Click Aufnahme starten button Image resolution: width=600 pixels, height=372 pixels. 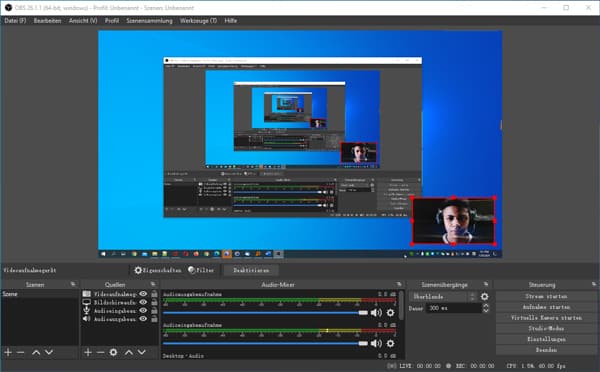546,307
